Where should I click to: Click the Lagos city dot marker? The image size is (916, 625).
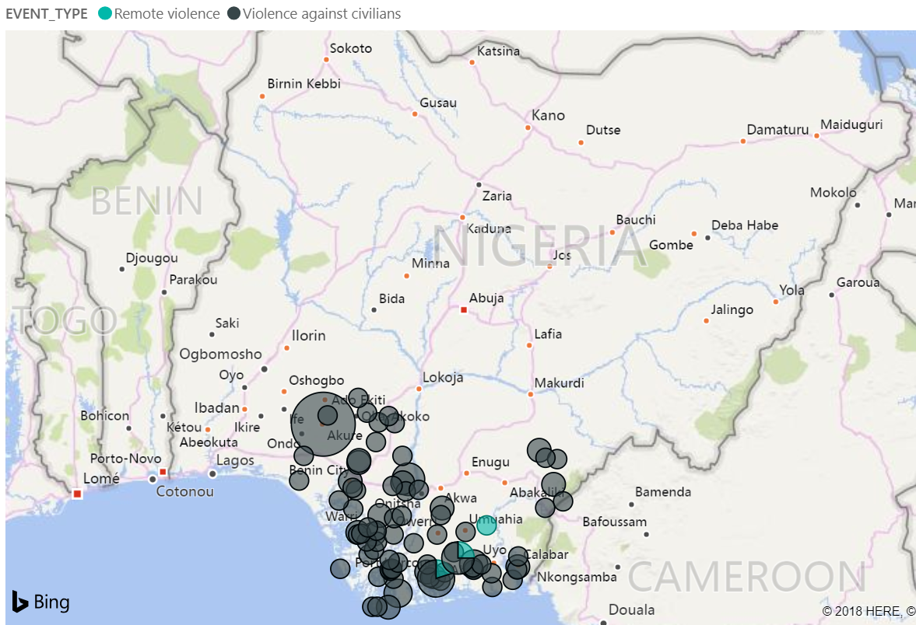tap(213, 473)
